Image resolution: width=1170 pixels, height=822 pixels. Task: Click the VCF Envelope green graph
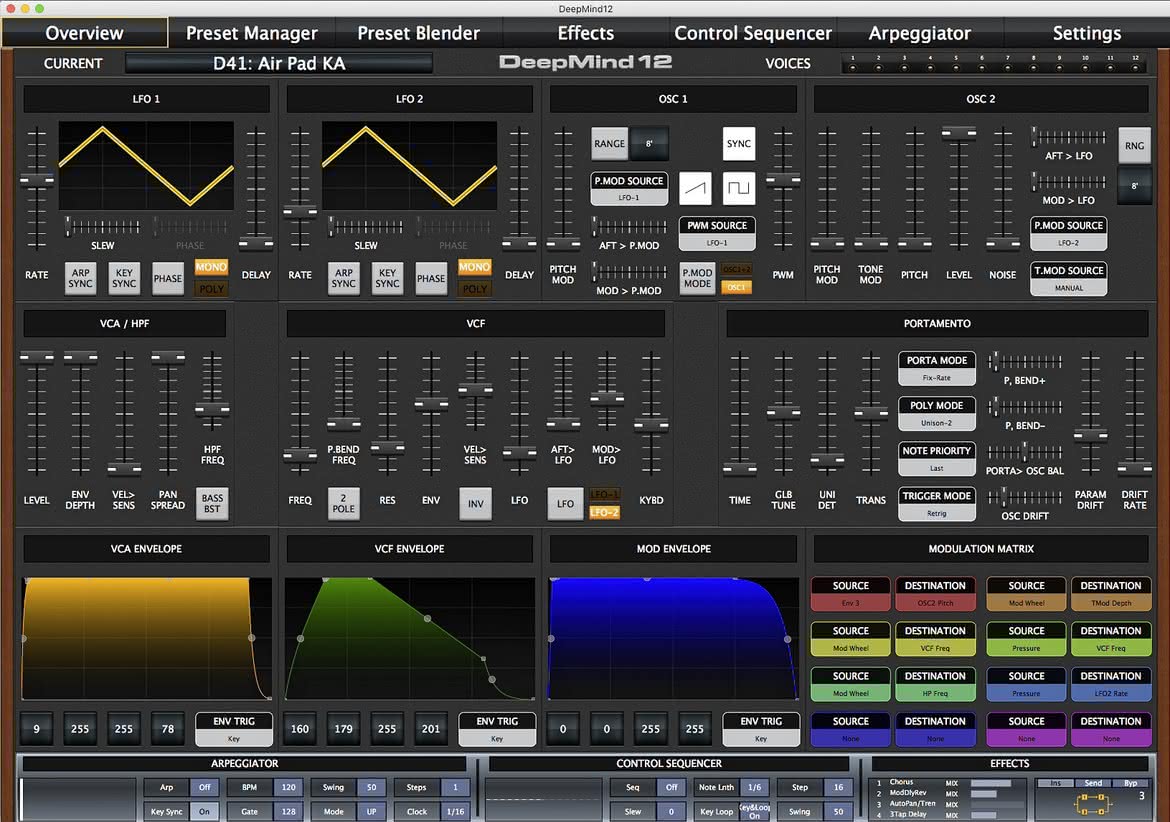point(410,639)
